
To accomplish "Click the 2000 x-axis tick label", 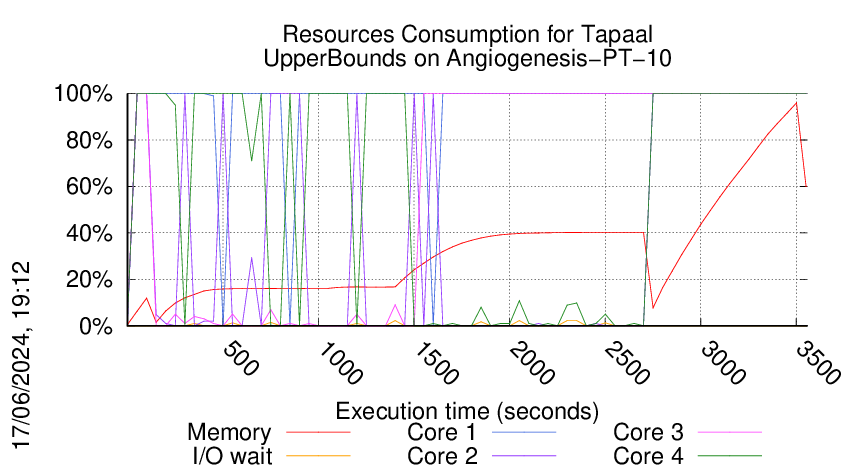I will tap(532, 363).
